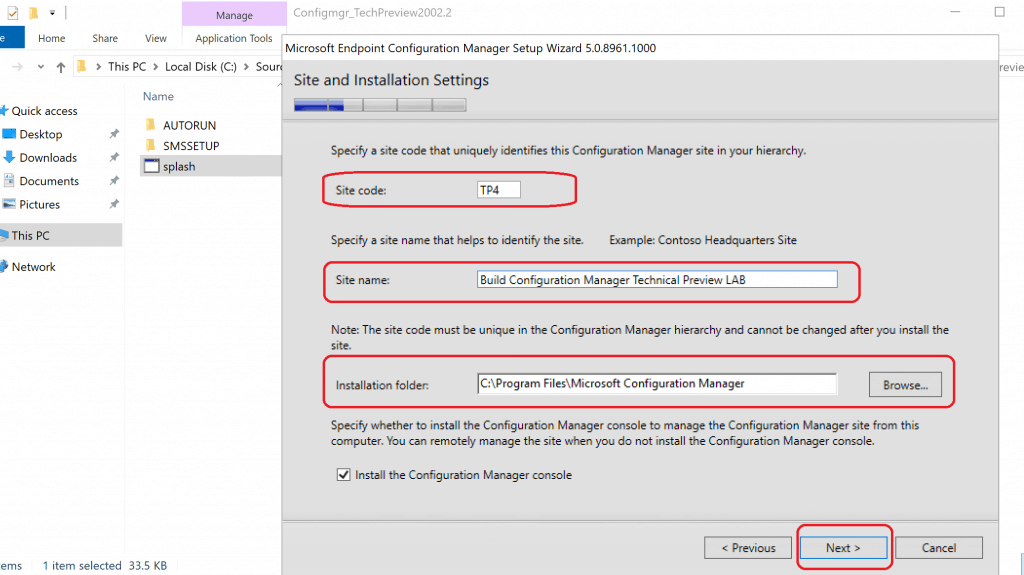Switch to the Share ribbon tab
Screen dimensions: 1024x575
coord(105,38)
